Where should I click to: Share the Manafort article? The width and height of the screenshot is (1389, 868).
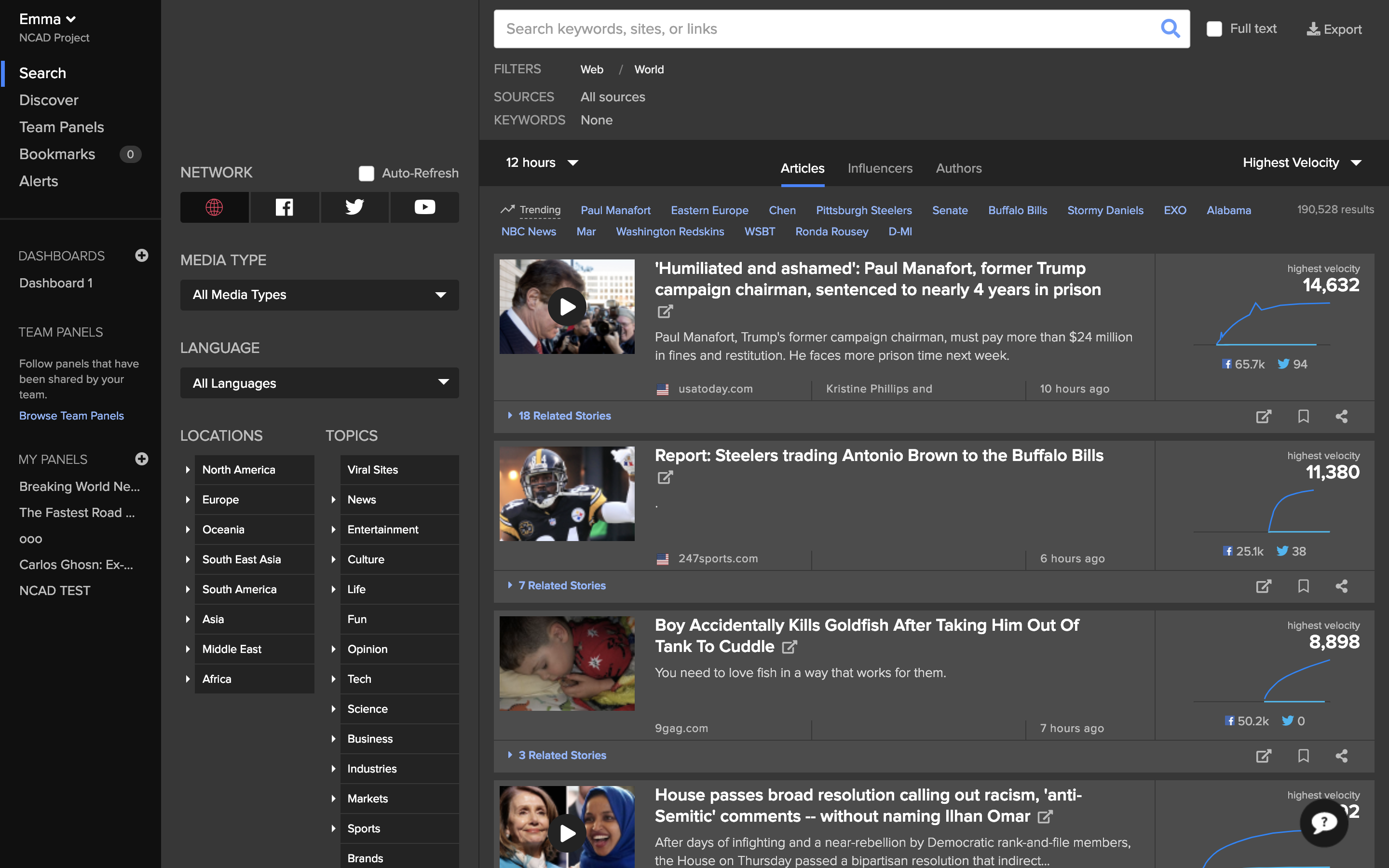pyautogui.click(x=1341, y=416)
